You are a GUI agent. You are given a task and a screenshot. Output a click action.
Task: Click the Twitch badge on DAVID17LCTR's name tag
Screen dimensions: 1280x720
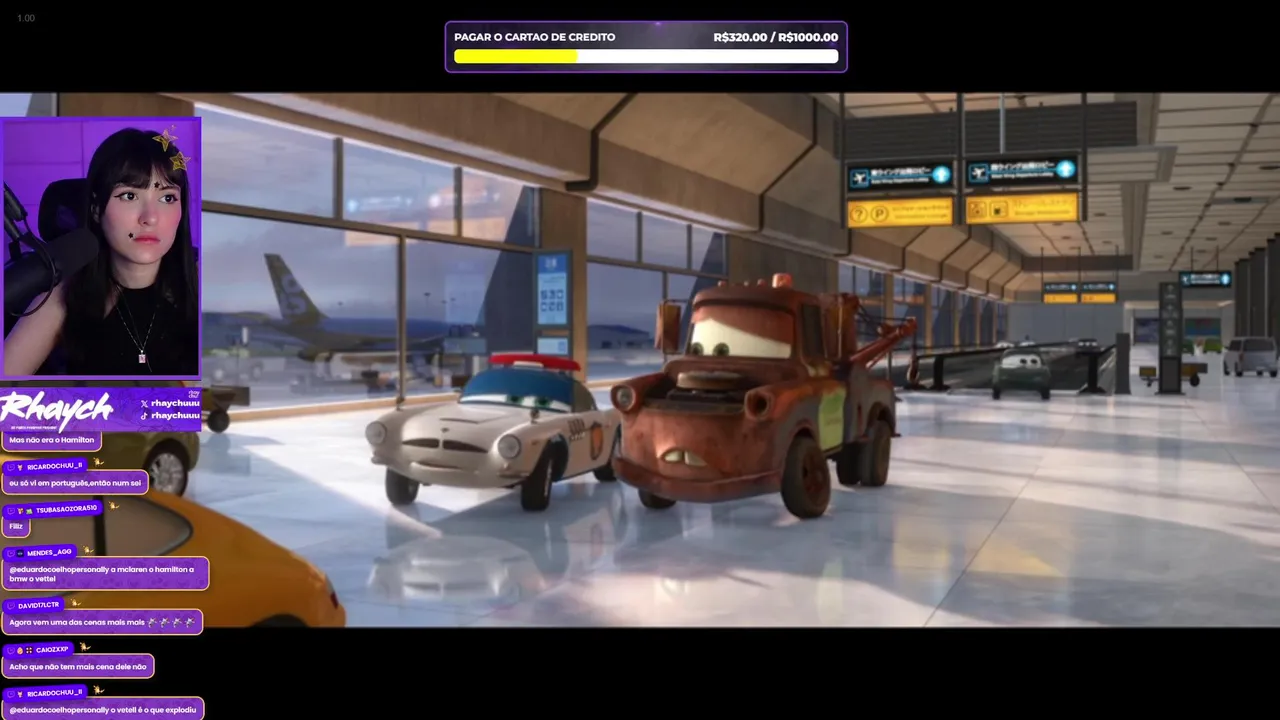11,605
